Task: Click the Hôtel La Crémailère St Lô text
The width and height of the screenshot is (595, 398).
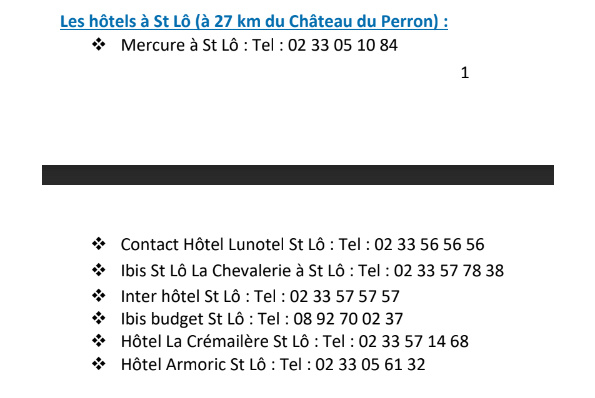Action: pyautogui.click(x=215, y=341)
